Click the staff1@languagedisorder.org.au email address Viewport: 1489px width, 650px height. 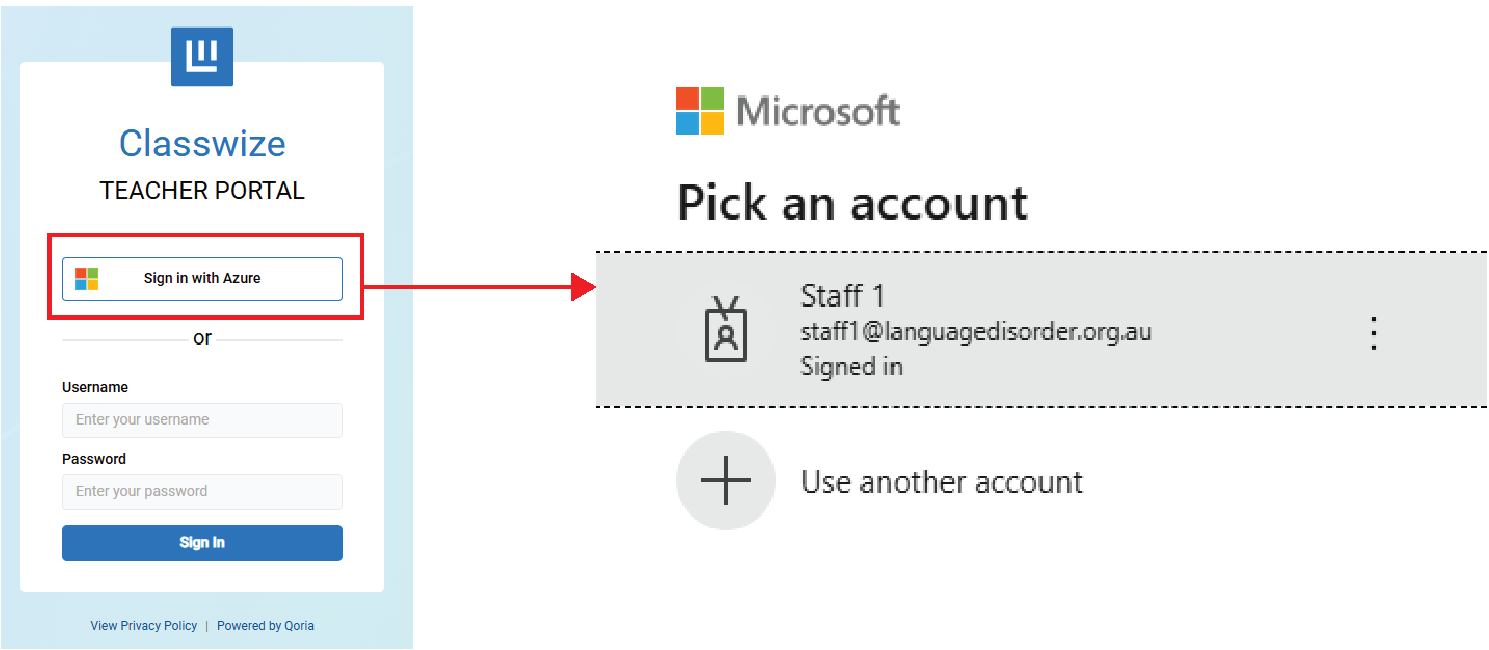point(976,332)
